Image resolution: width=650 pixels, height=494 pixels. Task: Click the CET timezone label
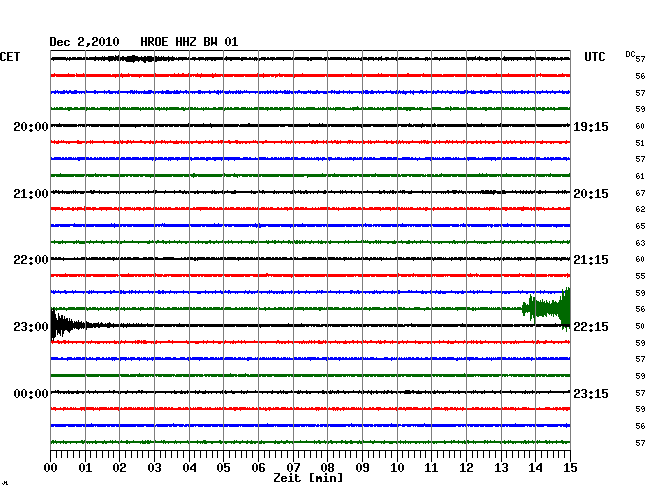pyautogui.click(x=10, y=57)
